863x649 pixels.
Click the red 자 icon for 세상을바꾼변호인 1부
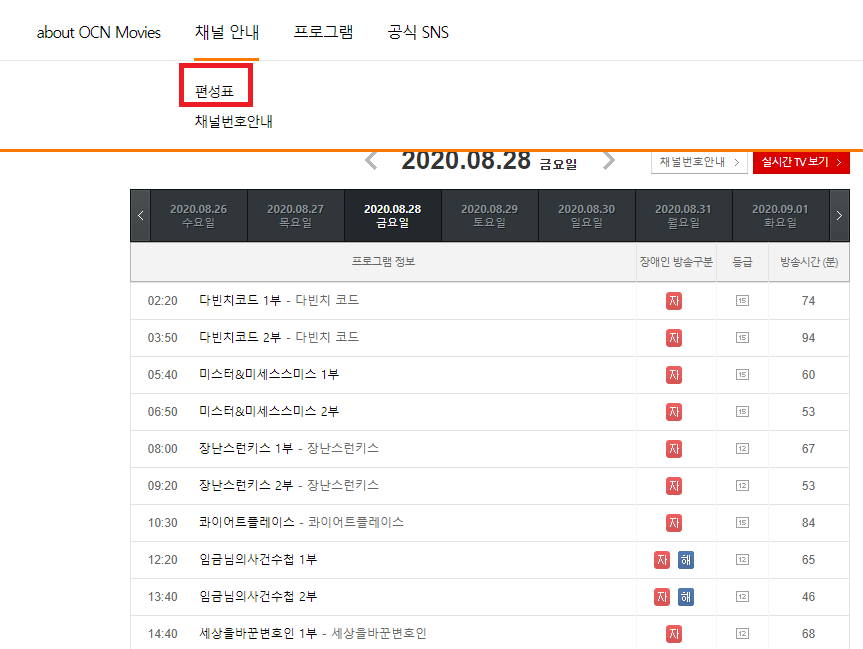tap(674, 634)
